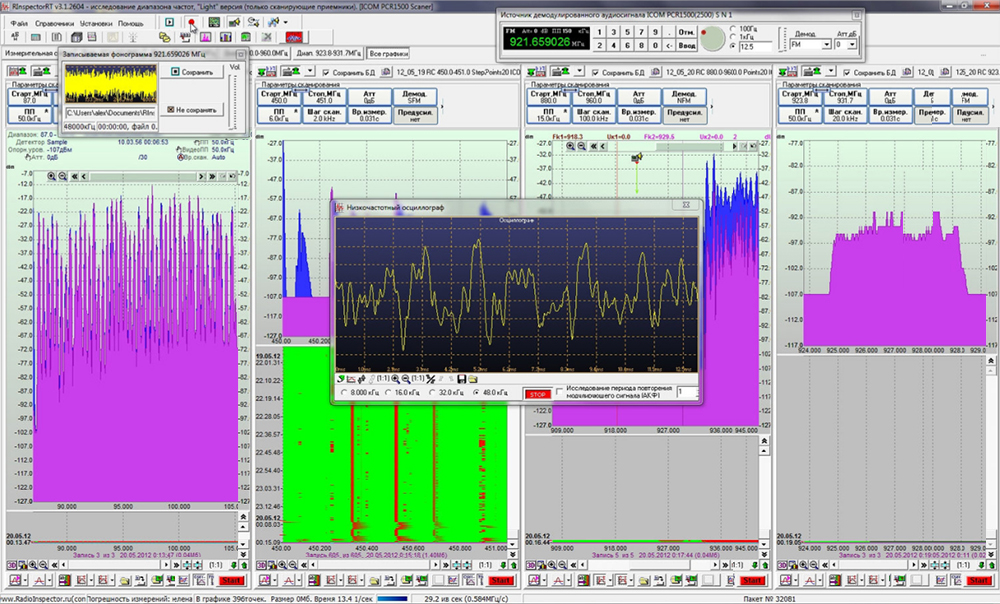
Task: Click the red record button in toolbar
Action: tap(190, 21)
